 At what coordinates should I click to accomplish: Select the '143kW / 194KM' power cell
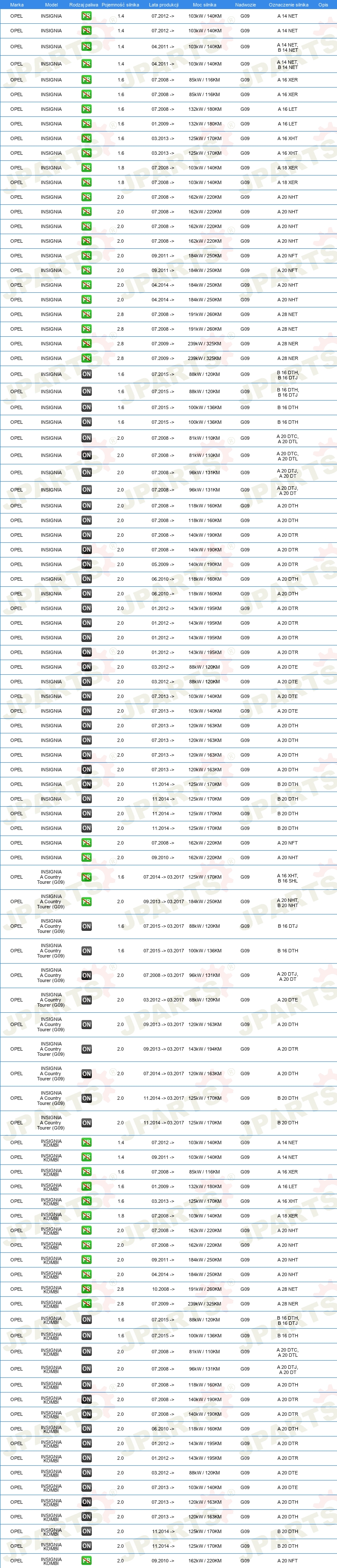click(x=205, y=1049)
